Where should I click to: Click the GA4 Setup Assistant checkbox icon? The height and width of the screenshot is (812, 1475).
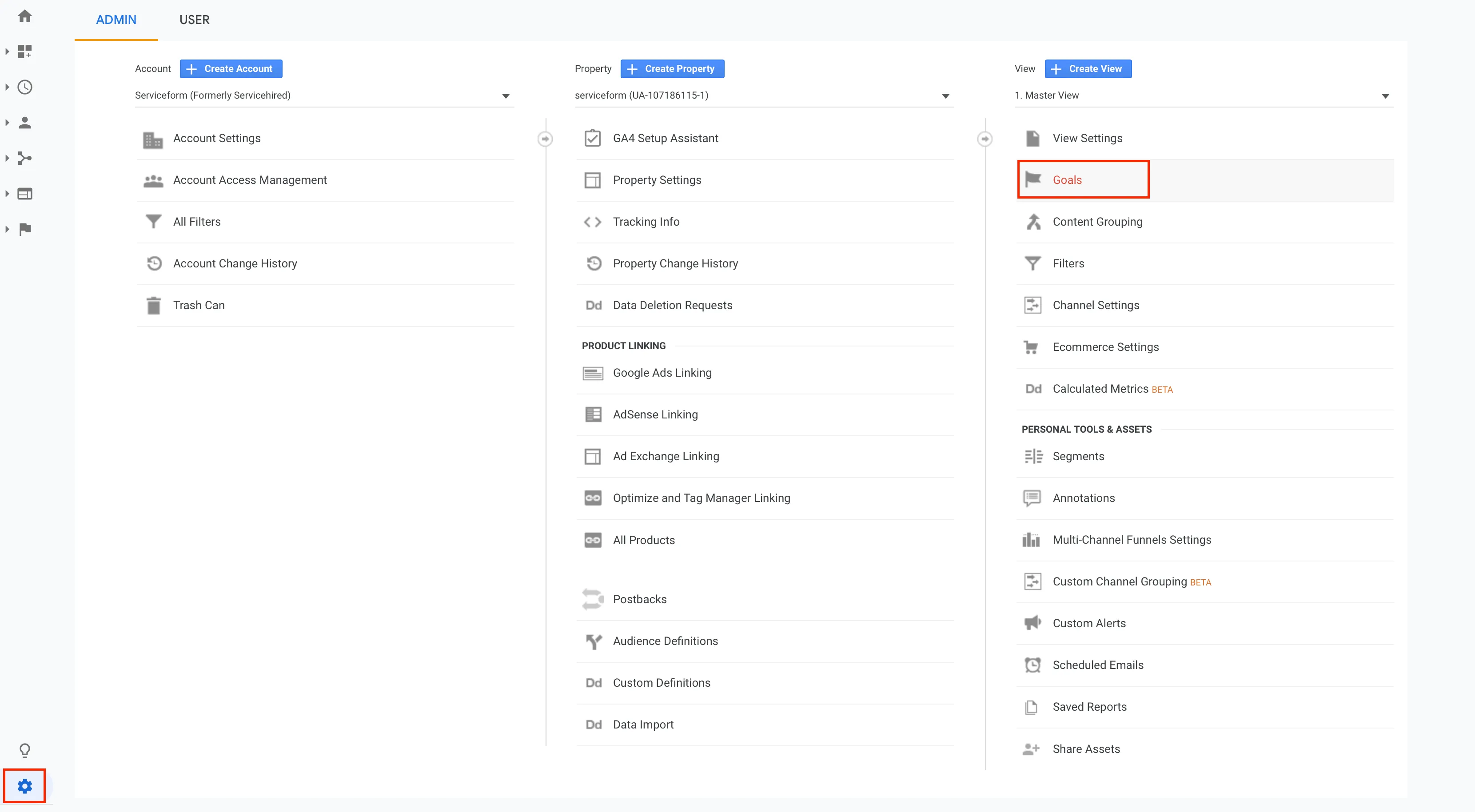[593, 138]
